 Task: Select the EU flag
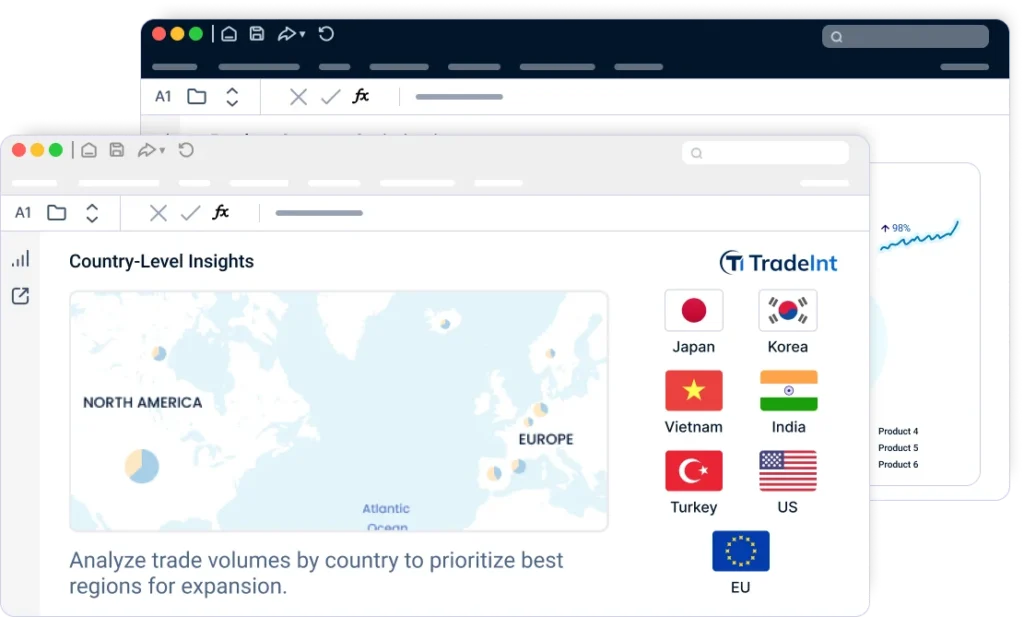coord(741,551)
